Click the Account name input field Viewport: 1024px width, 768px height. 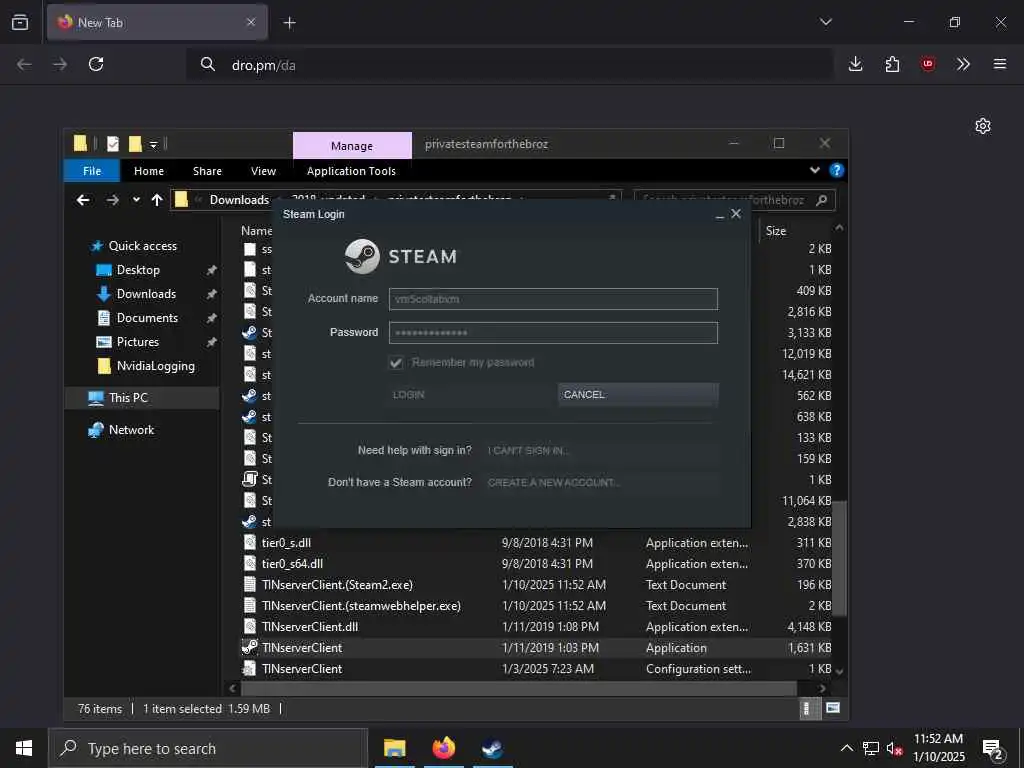coord(553,299)
